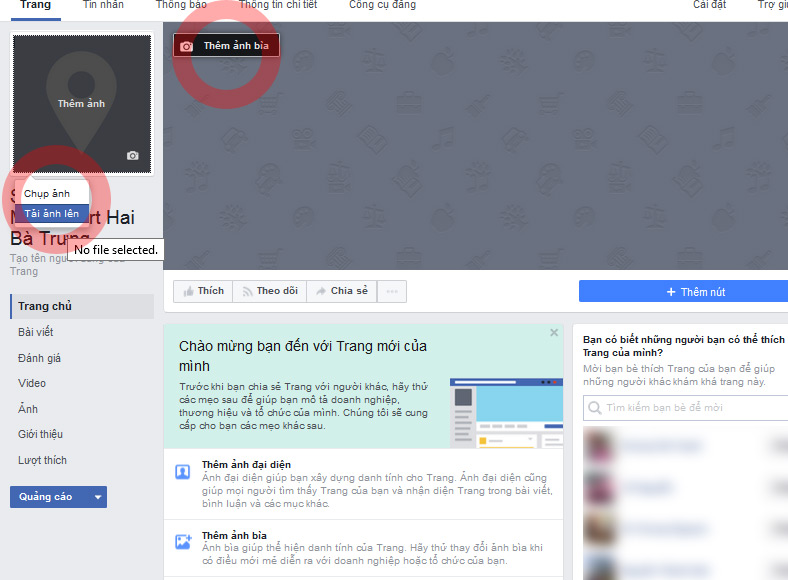Click the three-dots more options button

tap(392, 291)
